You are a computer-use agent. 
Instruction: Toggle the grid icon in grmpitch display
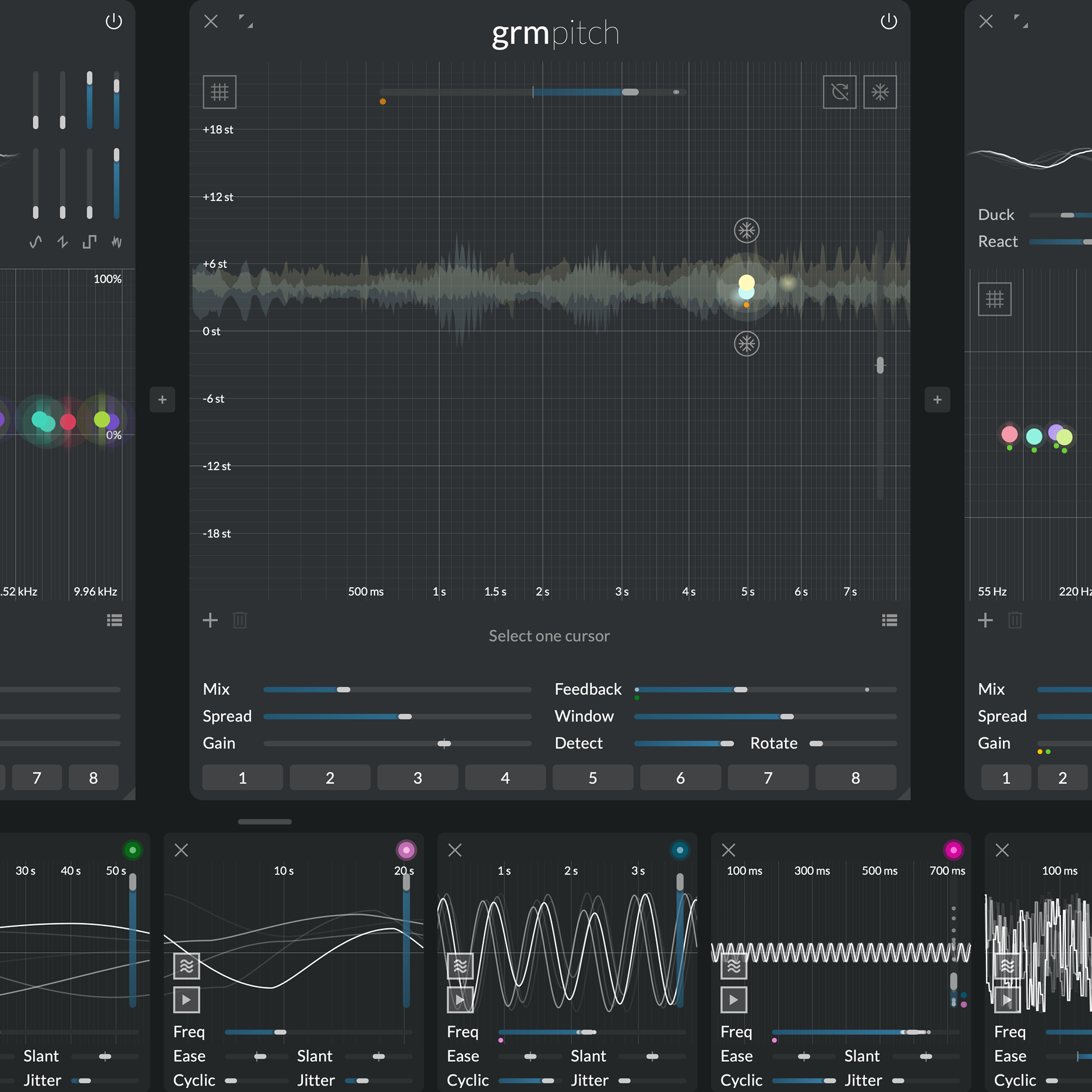click(x=220, y=92)
